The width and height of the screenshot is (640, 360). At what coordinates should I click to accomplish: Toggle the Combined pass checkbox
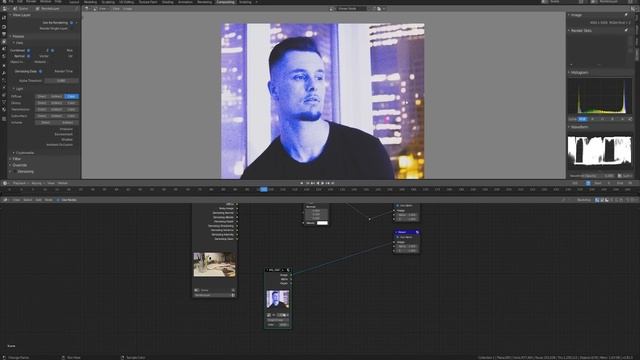29,51
